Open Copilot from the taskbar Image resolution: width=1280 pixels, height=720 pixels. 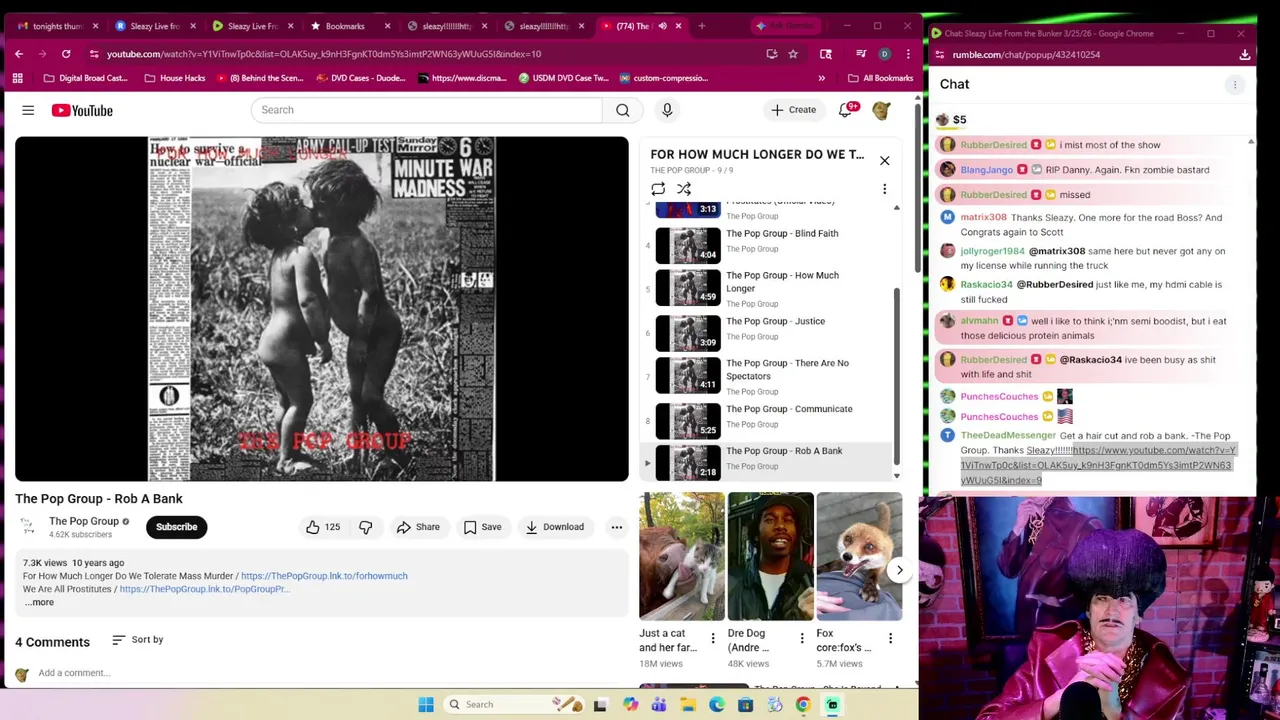pyautogui.click(x=630, y=705)
